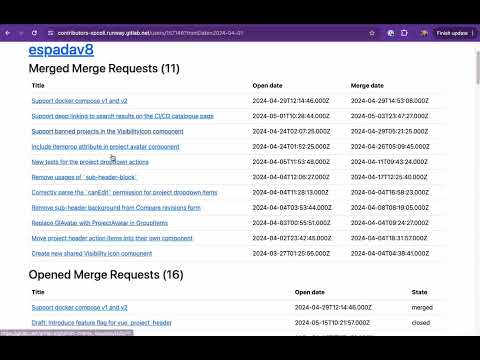Click open date '2024-05-01T10:28:44.000Z'
This screenshot has width=480, height=360.
(x=291, y=116)
